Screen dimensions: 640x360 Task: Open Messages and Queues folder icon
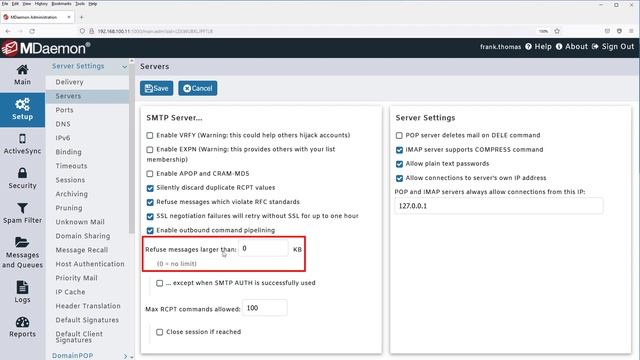click(x=22, y=242)
